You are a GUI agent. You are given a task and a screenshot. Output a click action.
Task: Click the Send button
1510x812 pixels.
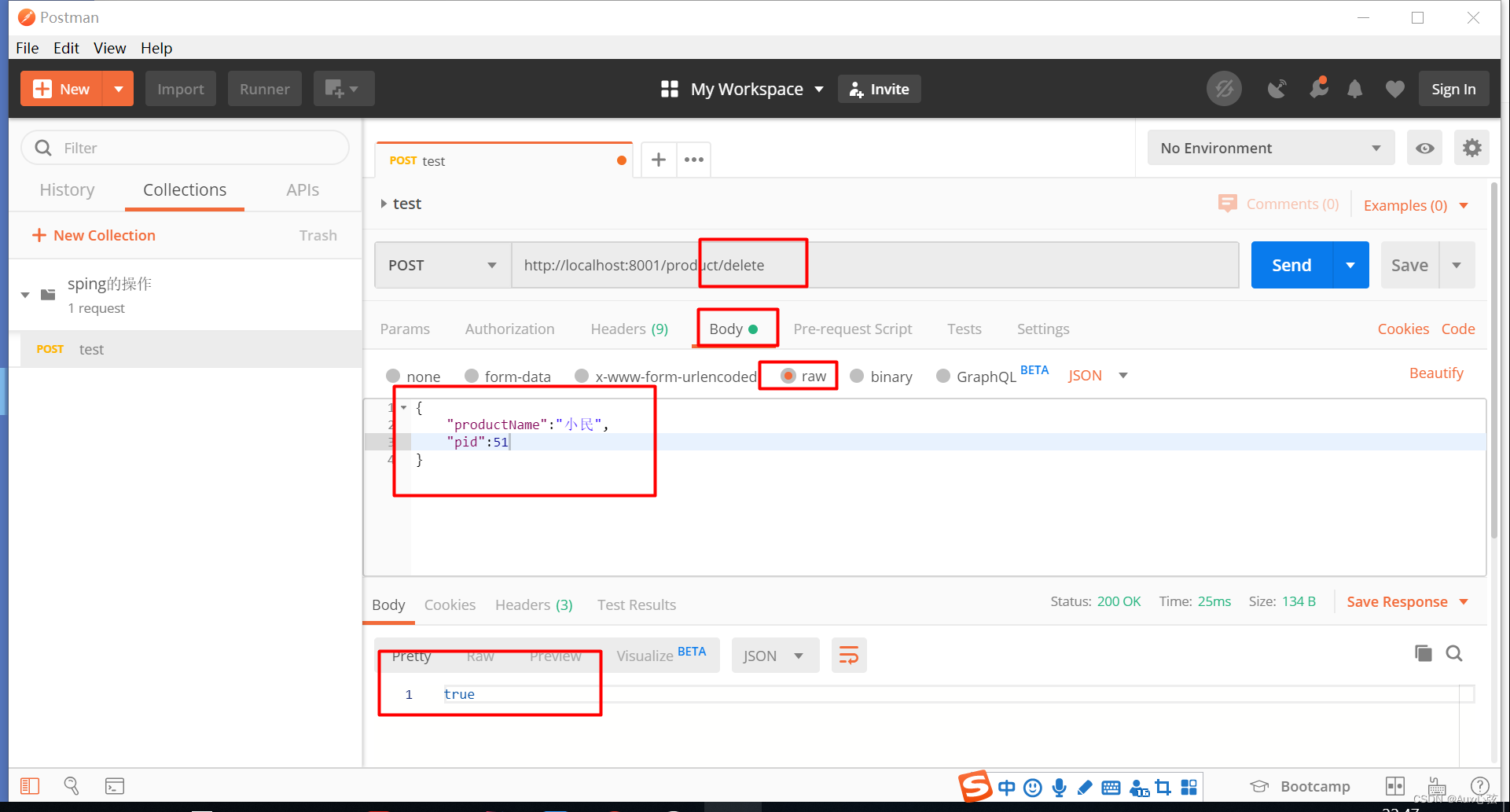tap(1290, 265)
